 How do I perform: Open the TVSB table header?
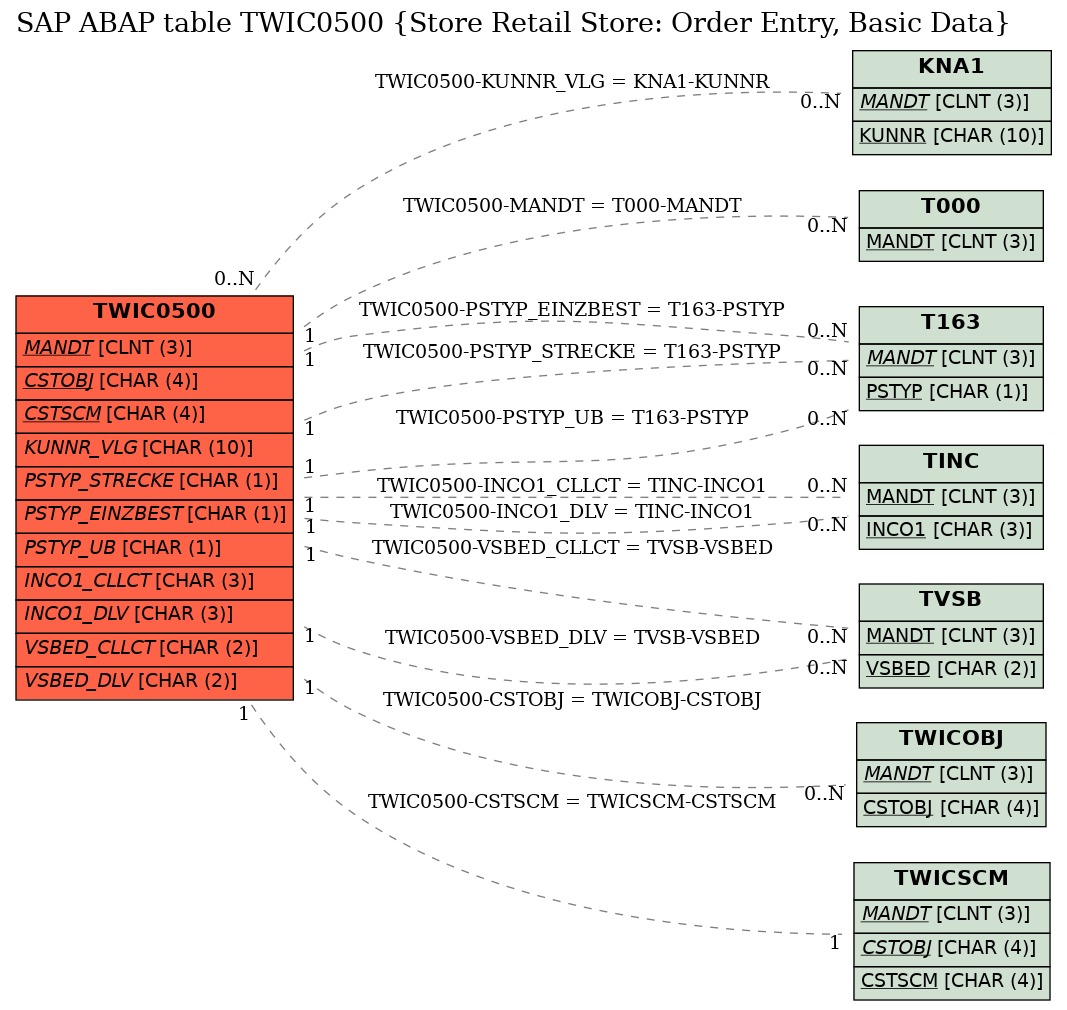tap(951, 600)
